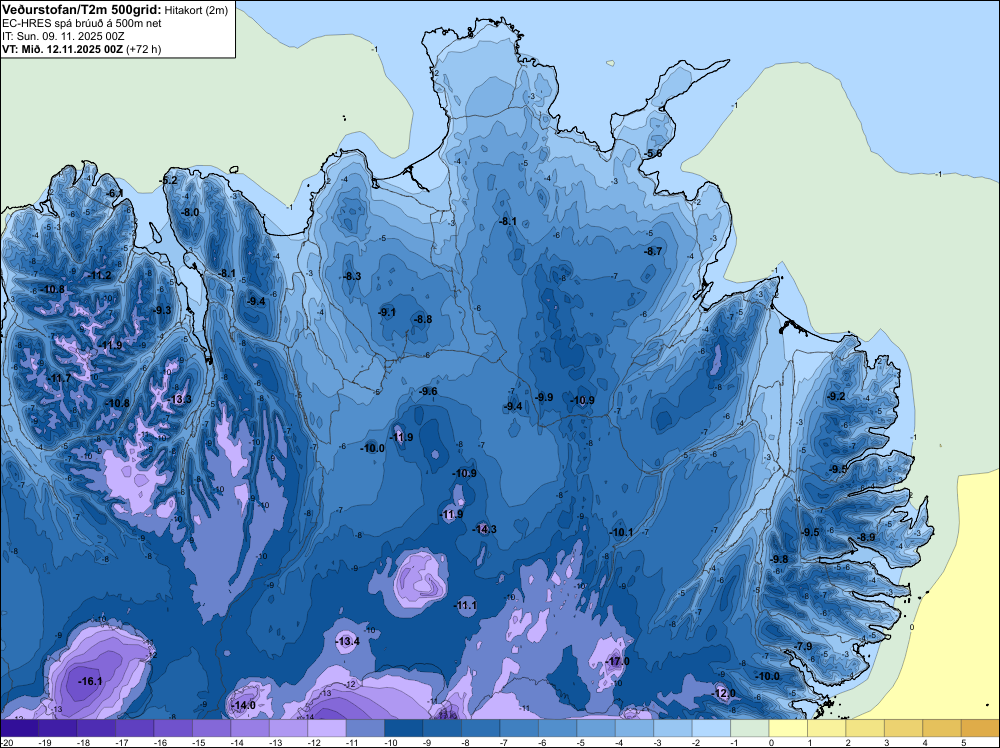Select the -8.3 temperature label
The width and height of the screenshot is (1000, 748).
pyautogui.click(x=352, y=276)
